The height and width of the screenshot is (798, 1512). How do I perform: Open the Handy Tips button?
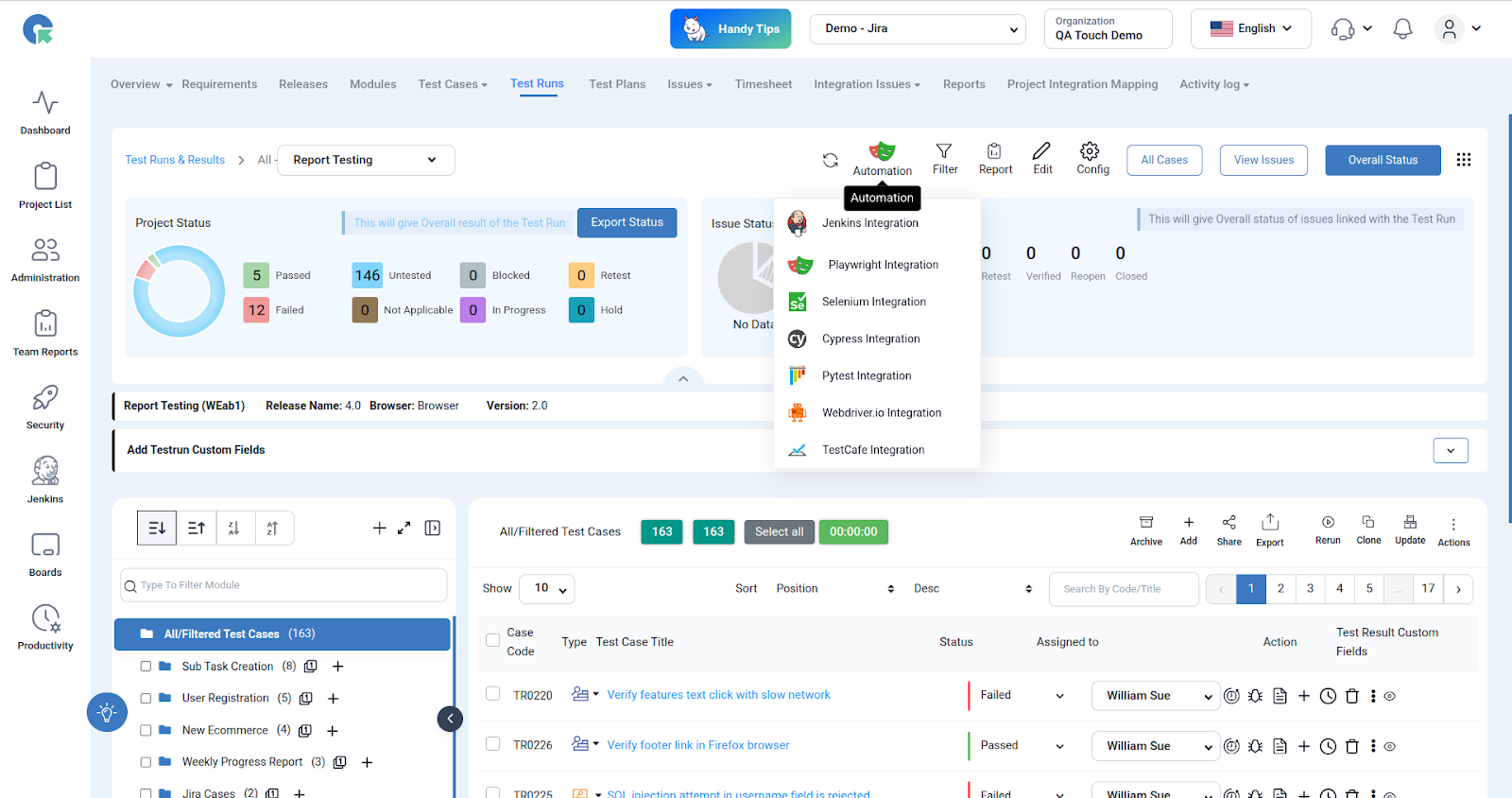[x=730, y=28]
